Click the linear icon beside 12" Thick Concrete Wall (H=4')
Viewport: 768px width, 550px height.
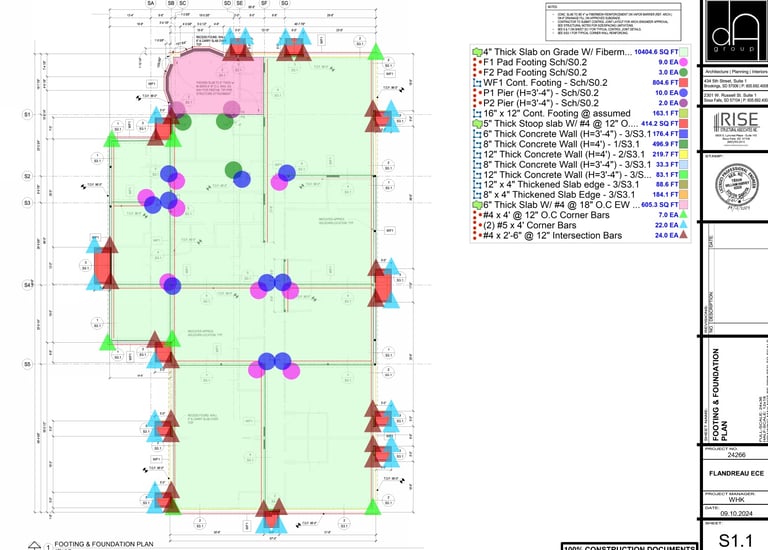click(x=477, y=154)
